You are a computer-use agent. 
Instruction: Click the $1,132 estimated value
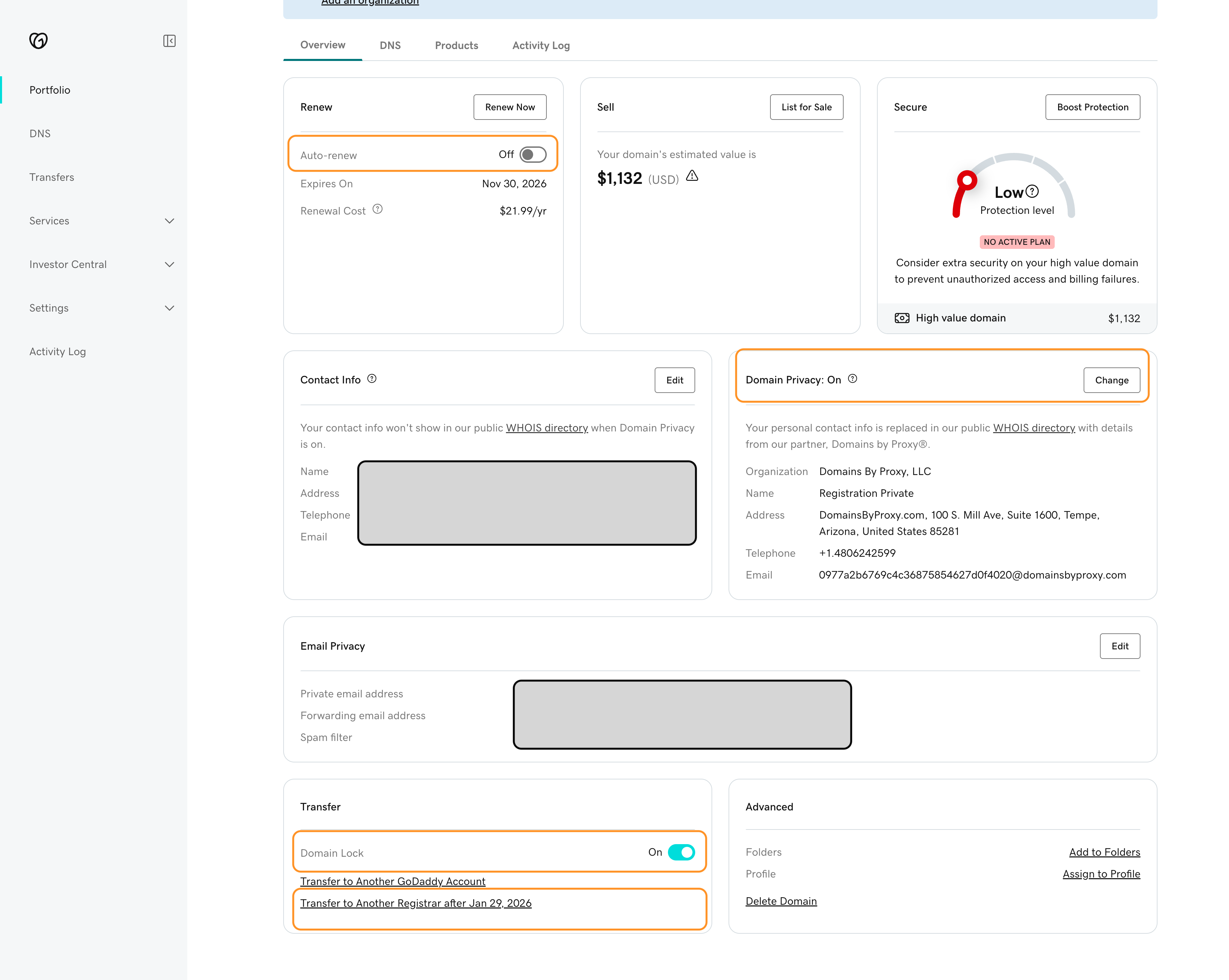tap(620, 178)
